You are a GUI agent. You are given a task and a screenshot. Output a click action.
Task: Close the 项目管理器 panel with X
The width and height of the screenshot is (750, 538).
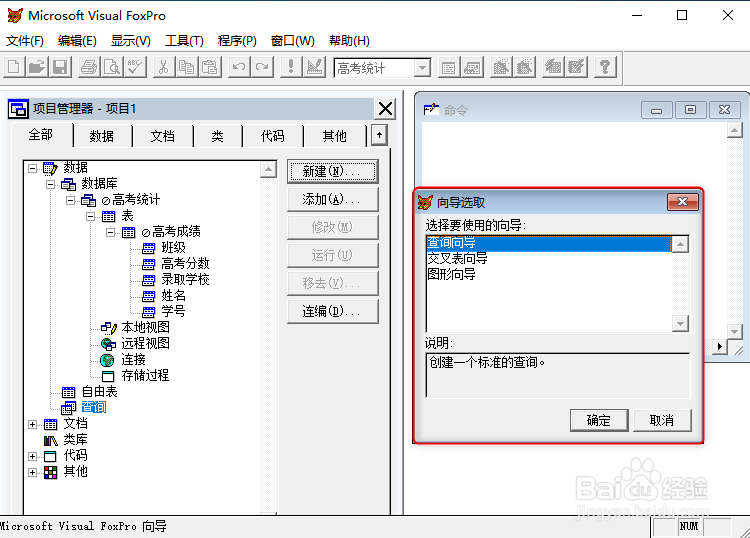point(385,110)
